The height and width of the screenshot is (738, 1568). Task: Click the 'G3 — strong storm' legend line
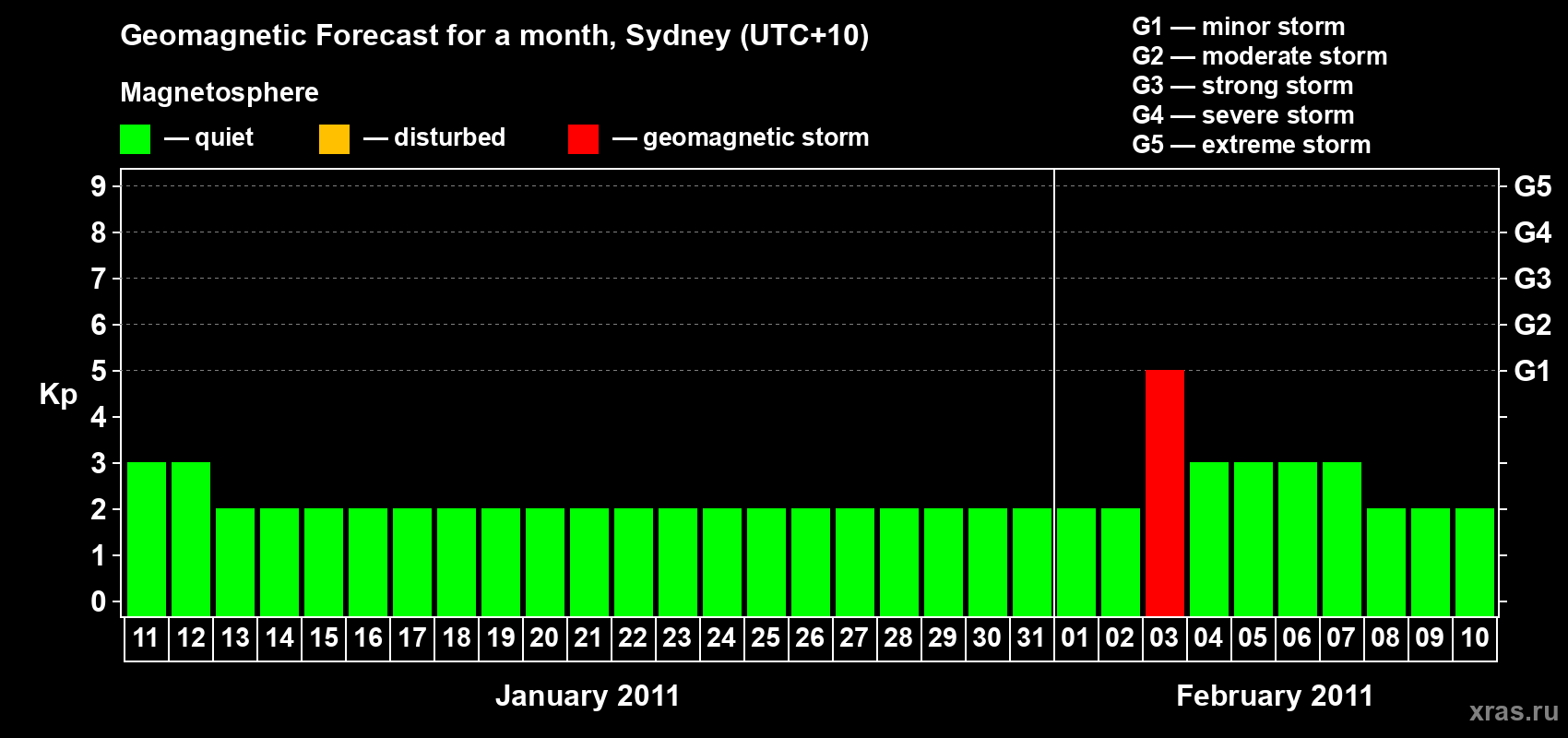[1243, 86]
